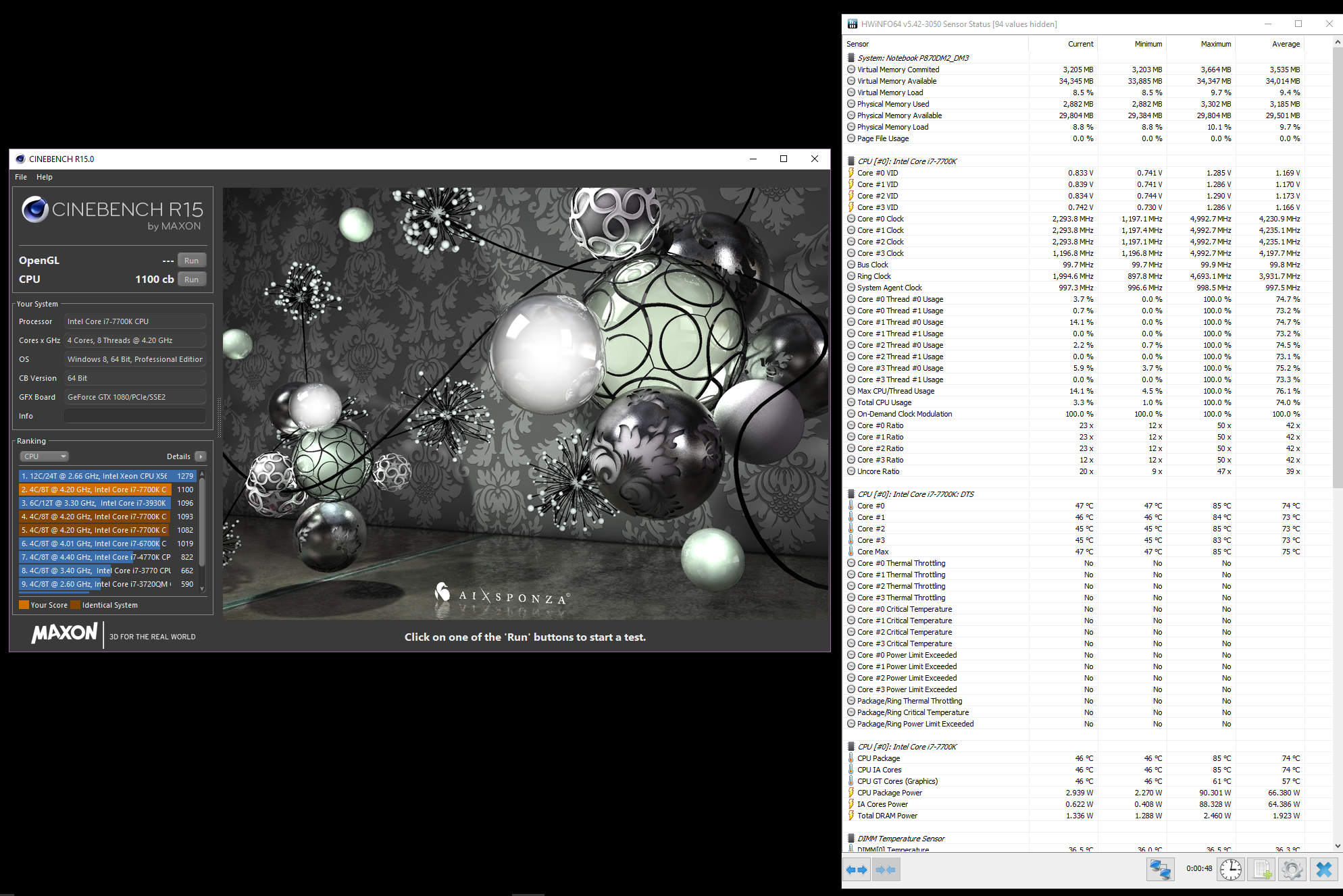Screen dimensions: 1343x896
Task: Click the log file with plus icon
Action: point(1261,870)
